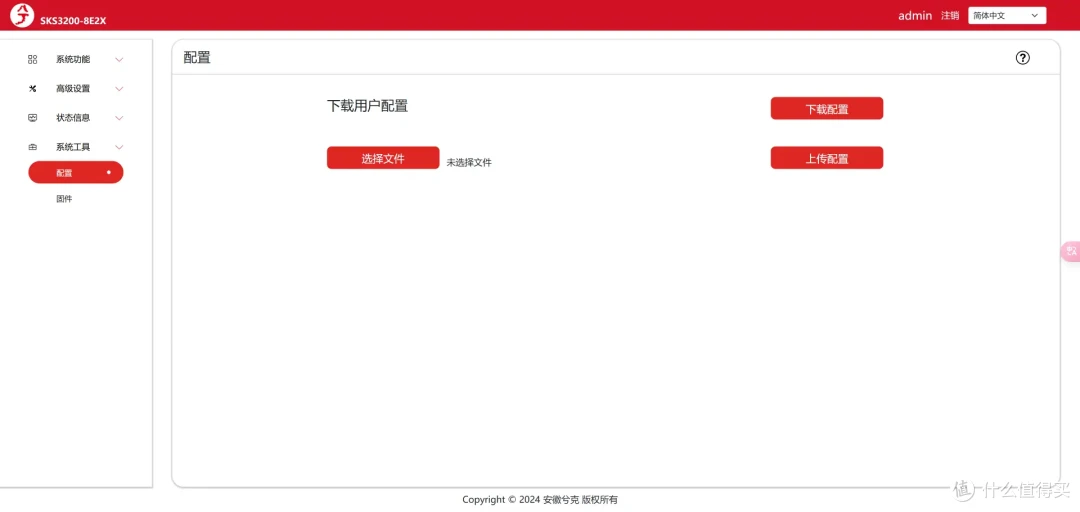Click the 下载用户配置 label

pyautogui.click(x=367, y=106)
